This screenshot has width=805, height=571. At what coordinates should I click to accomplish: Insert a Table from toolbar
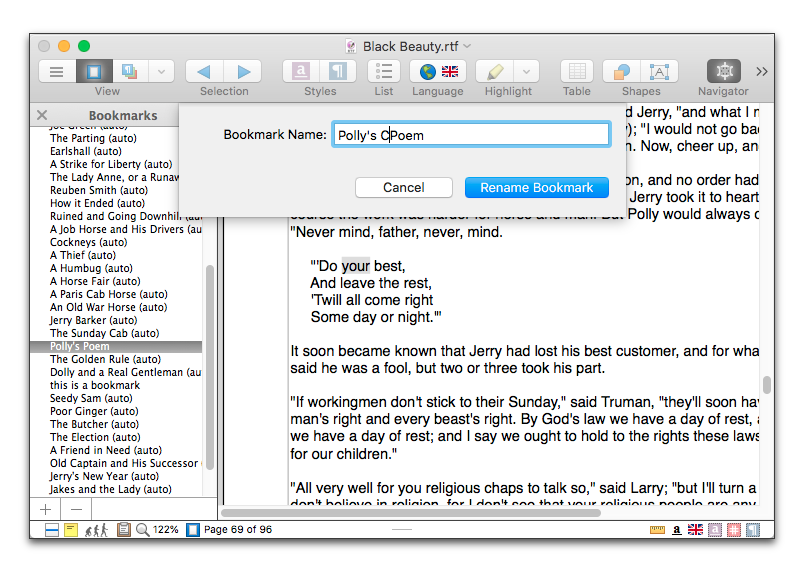(577, 71)
